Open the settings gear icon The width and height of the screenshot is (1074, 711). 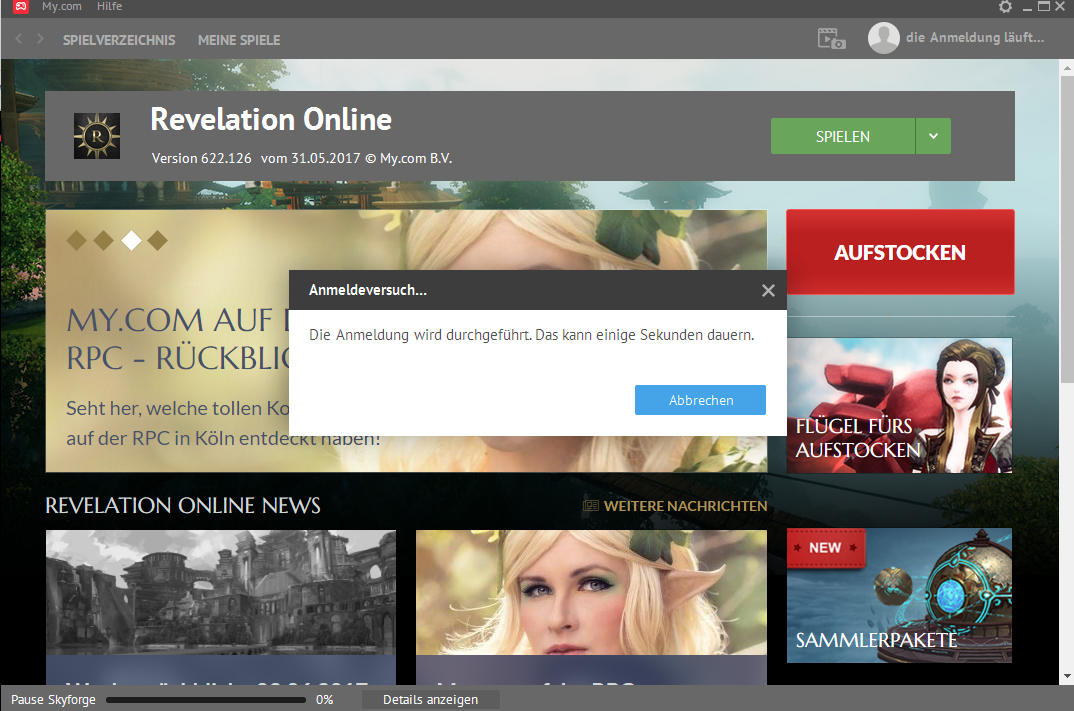[x=1005, y=7]
